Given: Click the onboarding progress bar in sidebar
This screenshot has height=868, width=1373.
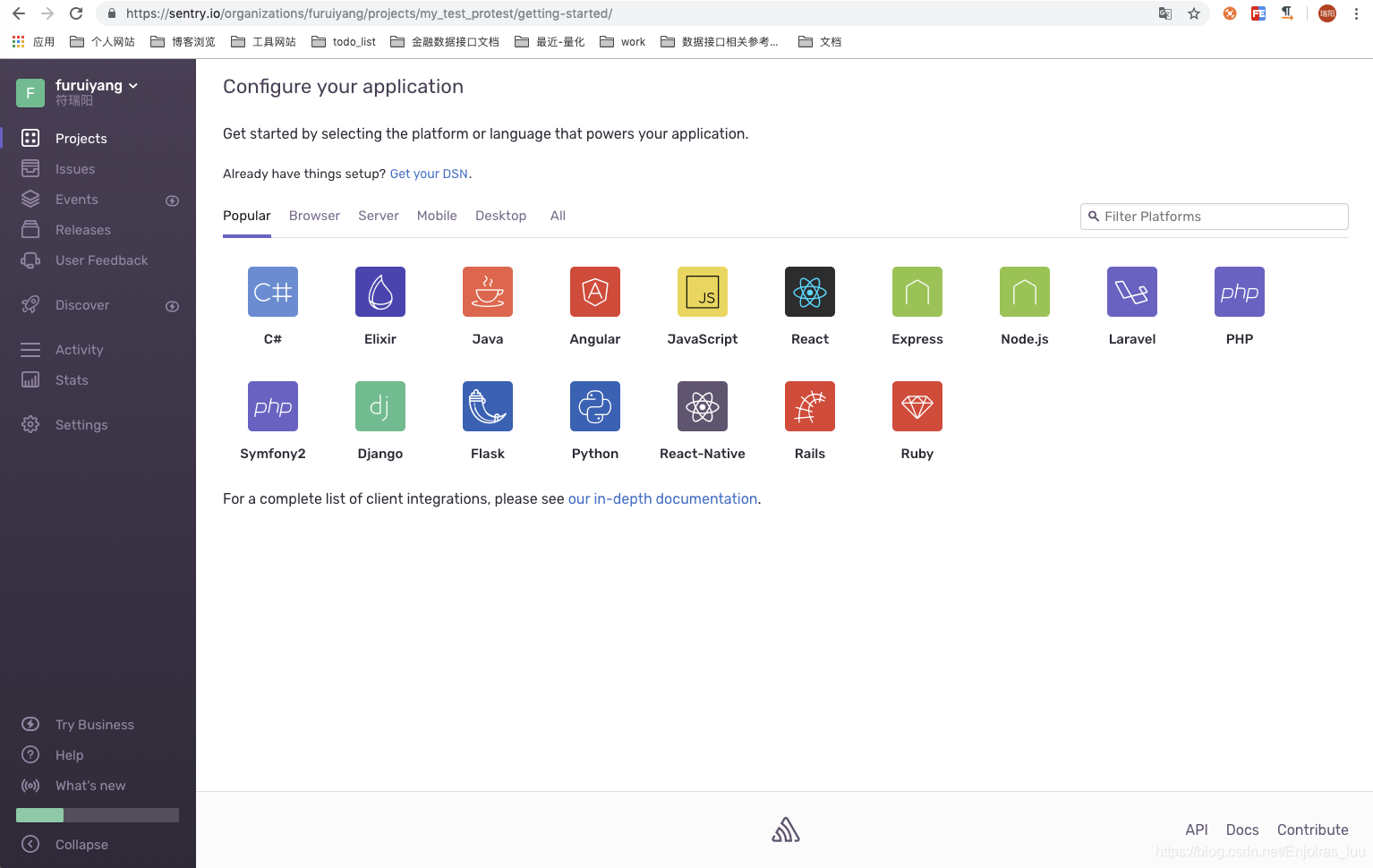Looking at the screenshot, I should point(98,815).
